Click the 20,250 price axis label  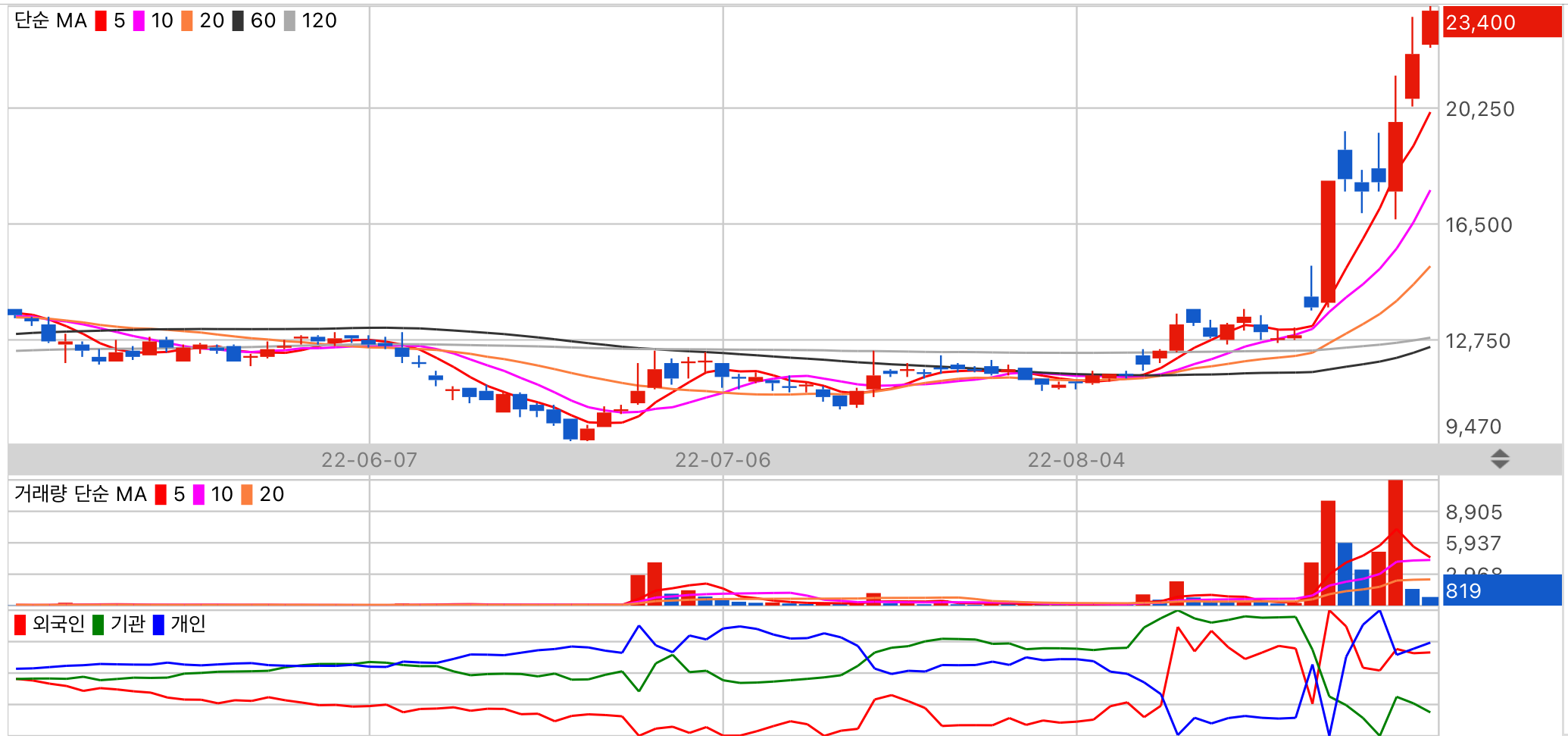pyautogui.click(x=1480, y=109)
